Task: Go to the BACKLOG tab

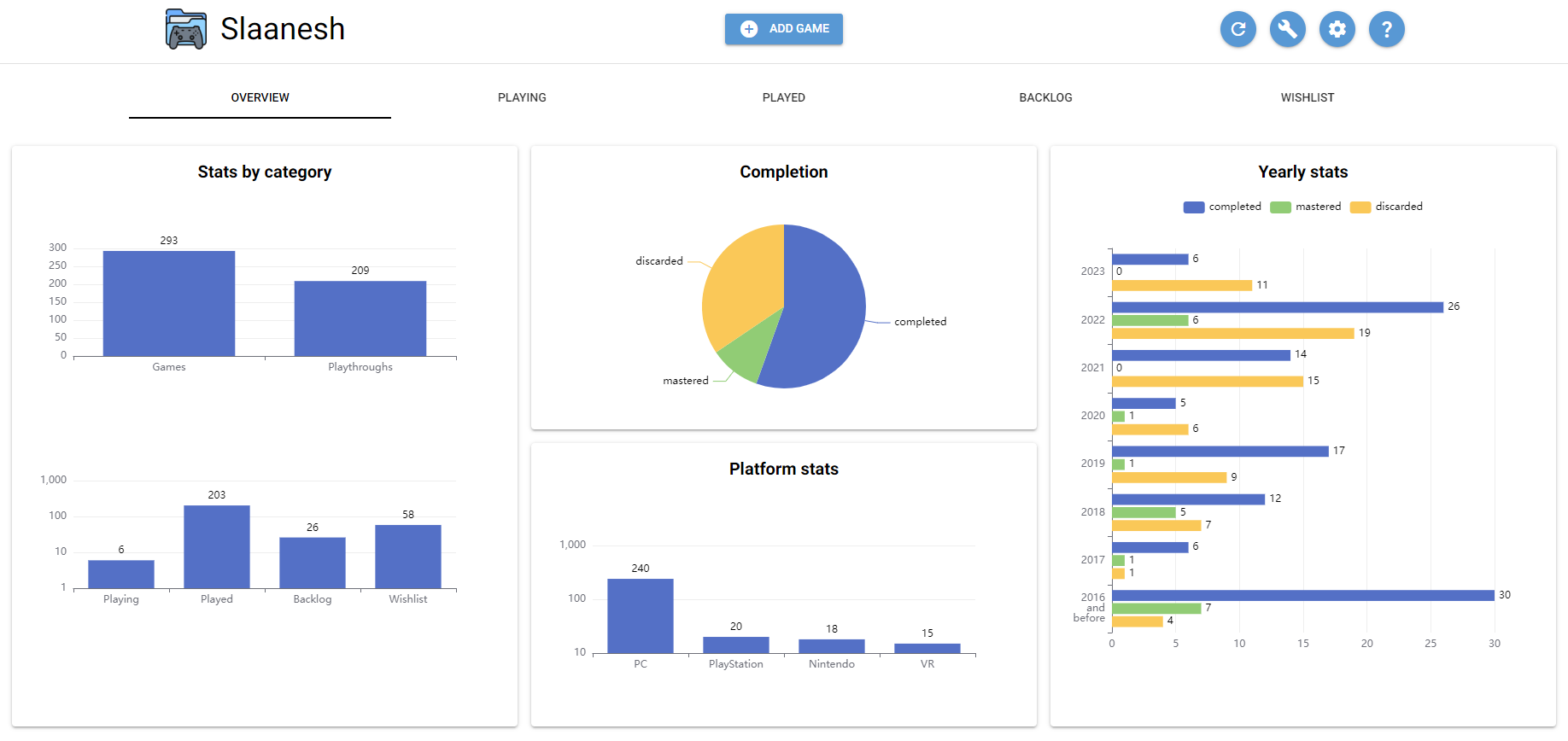Action: pyautogui.click(x=1045, y=97)
